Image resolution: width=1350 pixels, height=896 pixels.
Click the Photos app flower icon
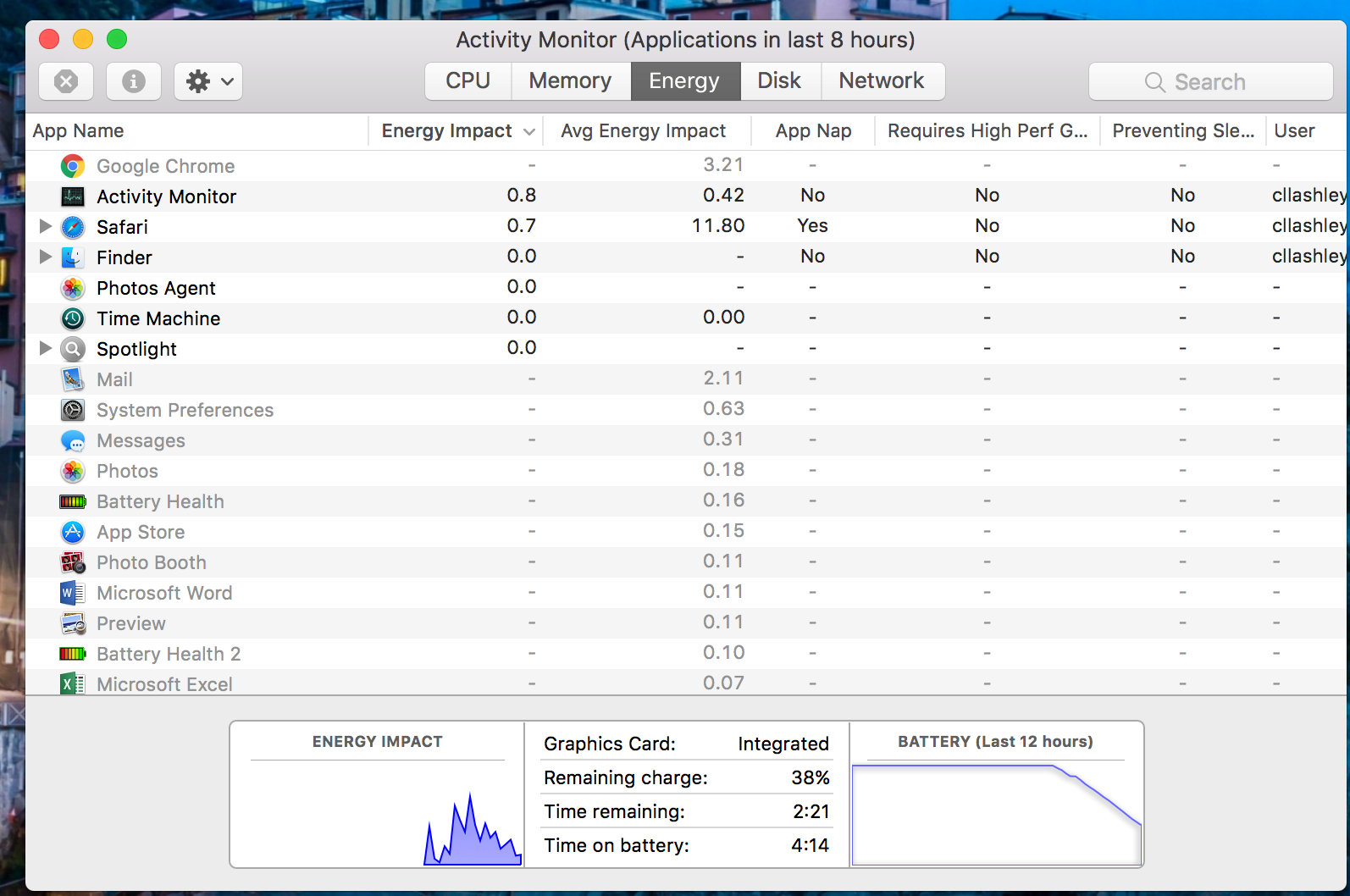pyautogui.click(x=73, y=471)
